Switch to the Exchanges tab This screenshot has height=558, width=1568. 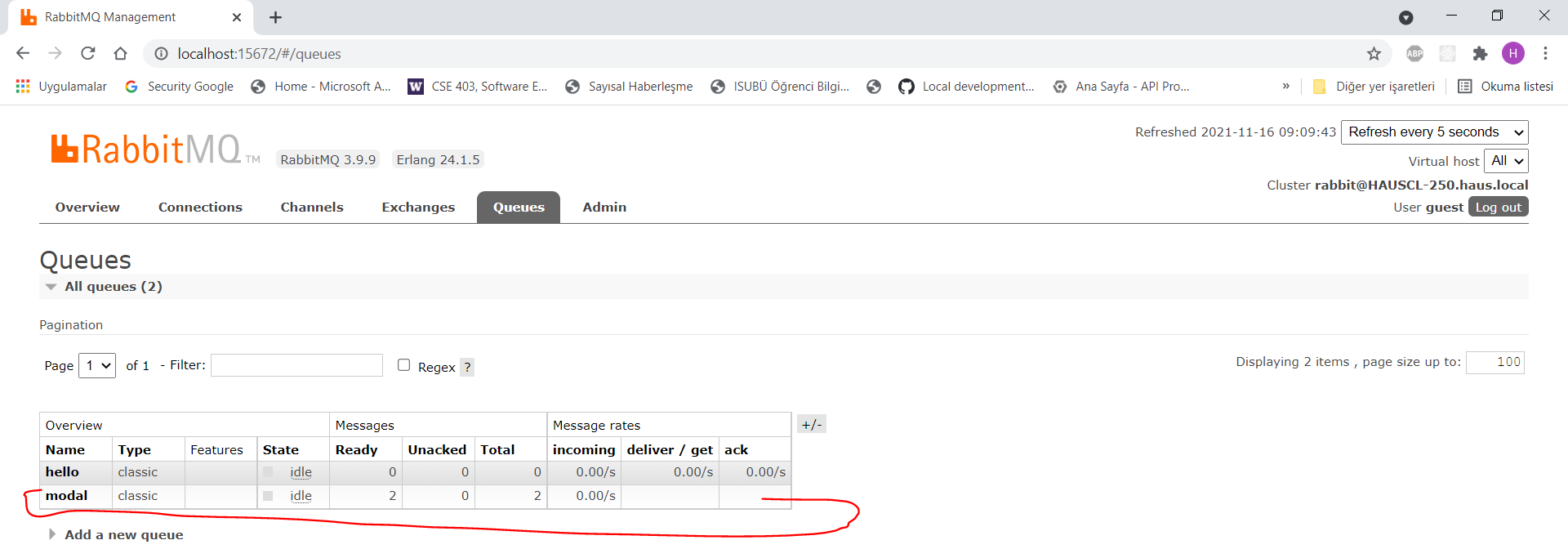coord(418,208)
